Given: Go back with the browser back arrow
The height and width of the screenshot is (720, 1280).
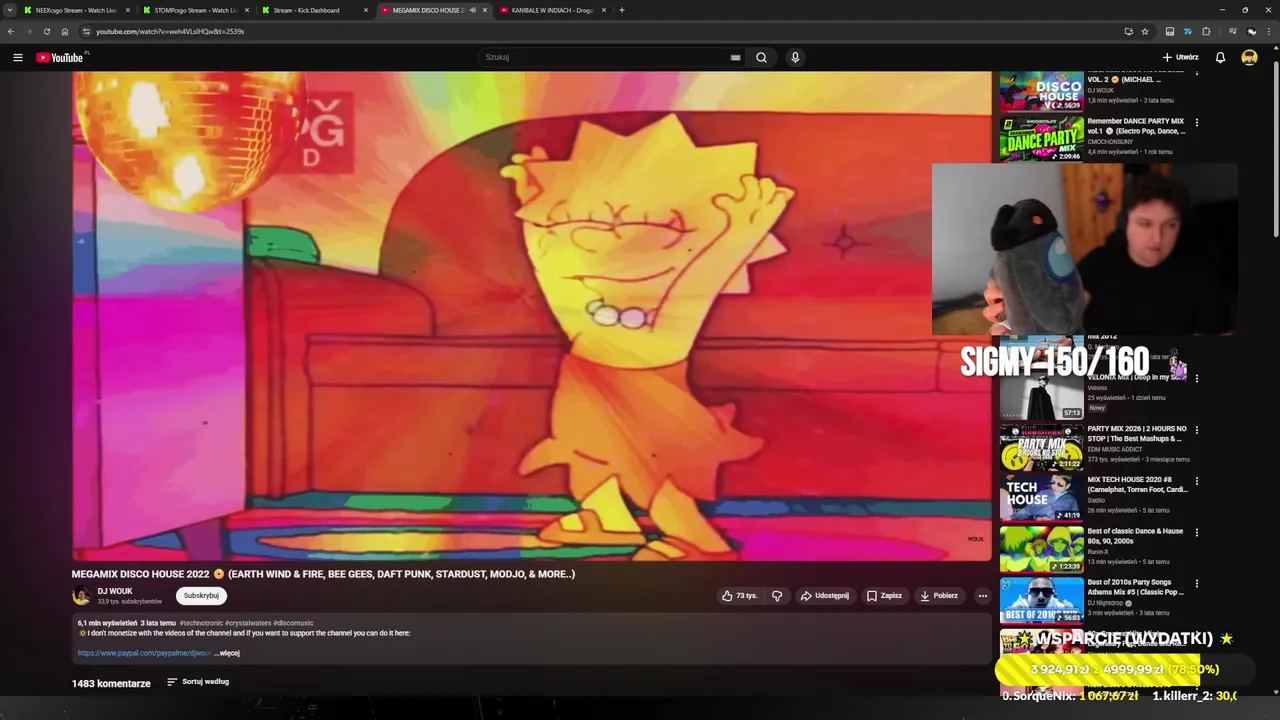Looking at the screenshot, I should coord(11,31).
